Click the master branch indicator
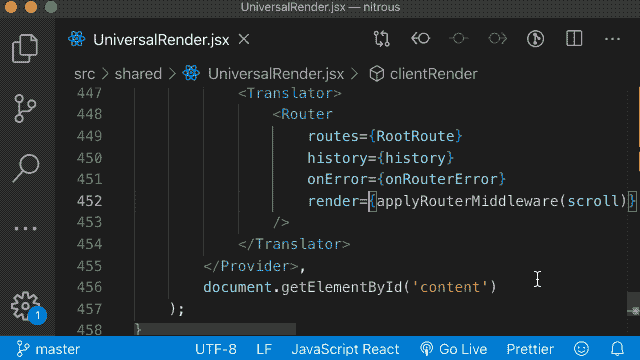The width and height of the screenshot is (640, 360). pyautogui.click(x=48, y=349)
